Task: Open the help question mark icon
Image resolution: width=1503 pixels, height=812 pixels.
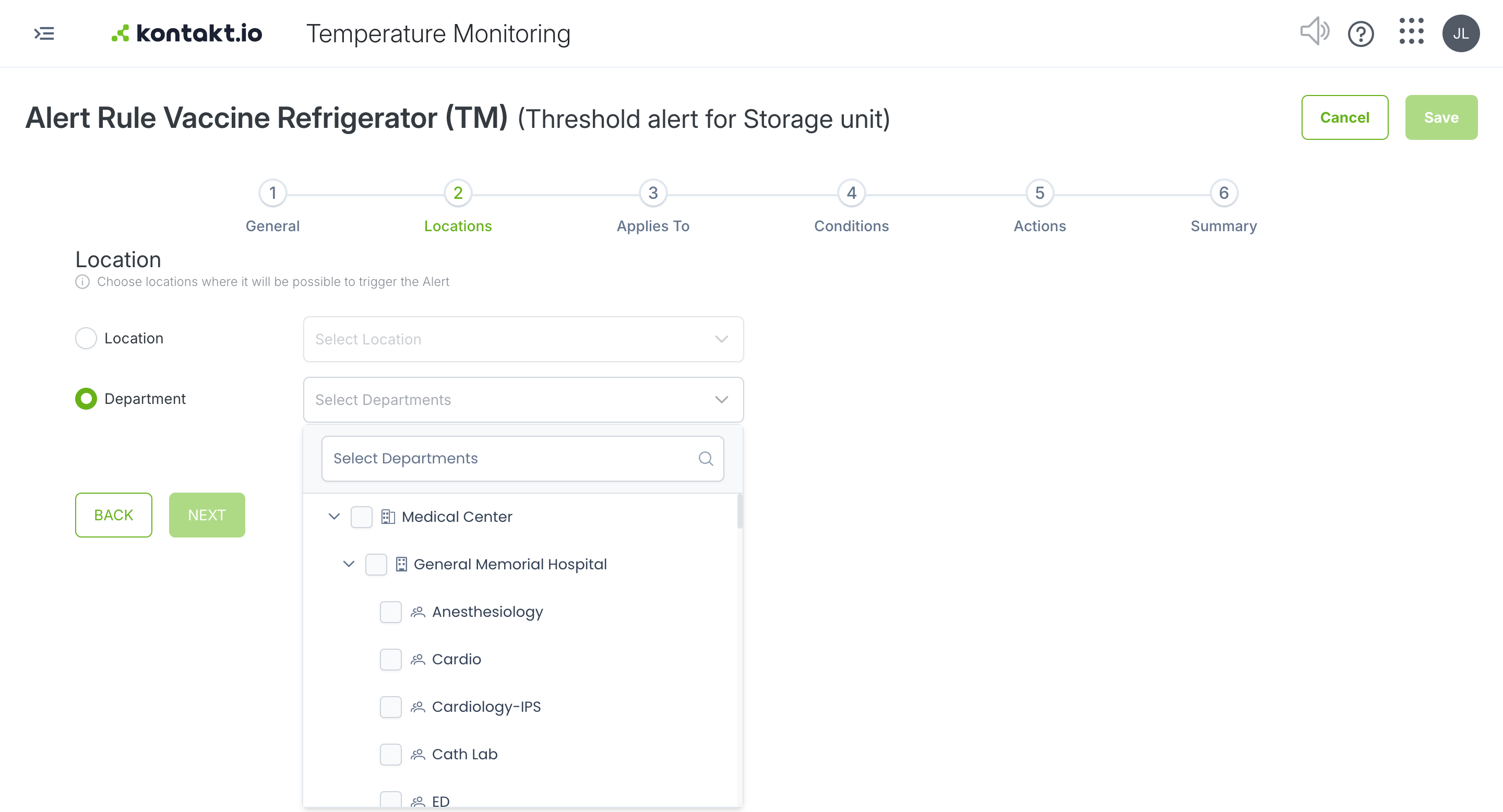Action: [1361, 34]
